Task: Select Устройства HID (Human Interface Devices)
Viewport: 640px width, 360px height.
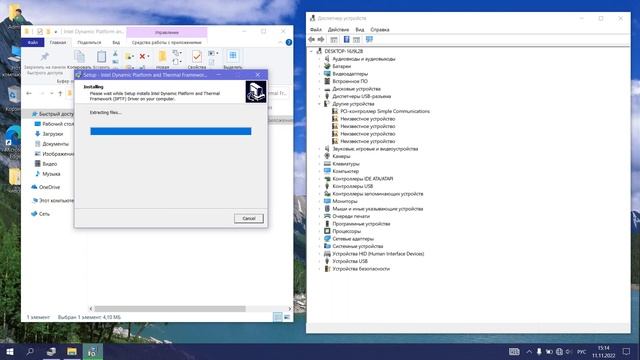Action: [378, 253]
